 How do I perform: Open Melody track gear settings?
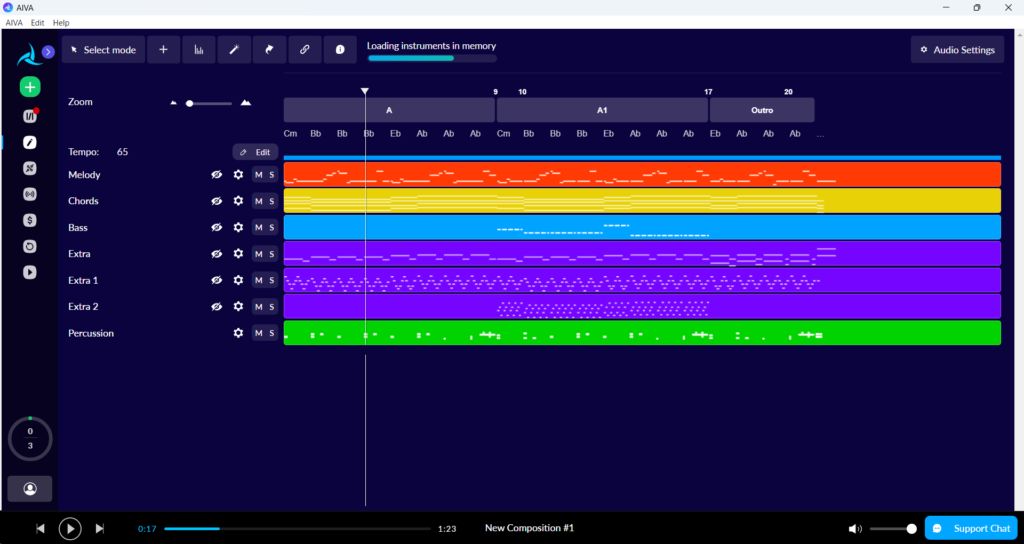(238, 174)
